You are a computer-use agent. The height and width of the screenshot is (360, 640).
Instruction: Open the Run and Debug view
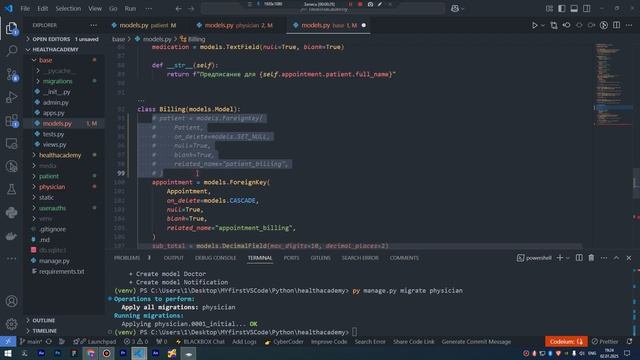pos(11,97)
